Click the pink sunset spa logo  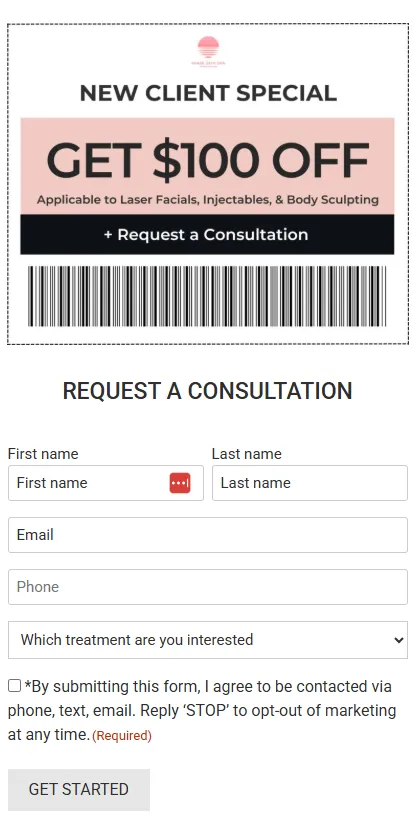(208, 51)
